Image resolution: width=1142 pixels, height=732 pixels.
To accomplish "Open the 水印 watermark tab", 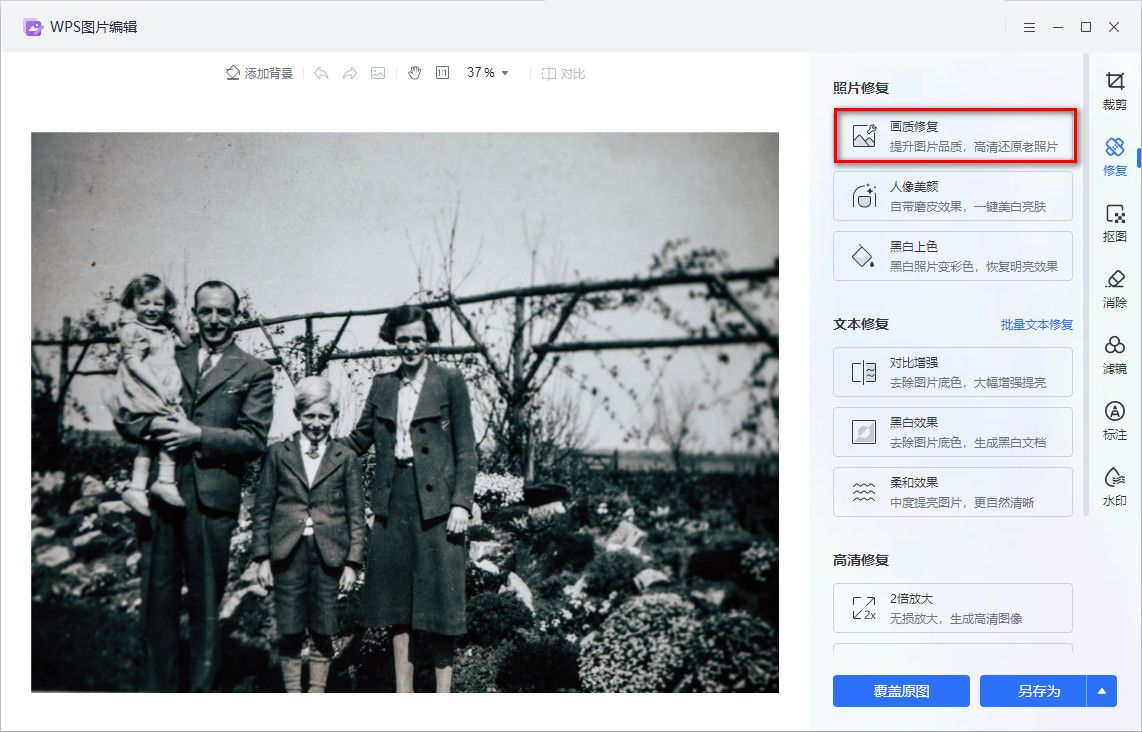I will 1114,487.
